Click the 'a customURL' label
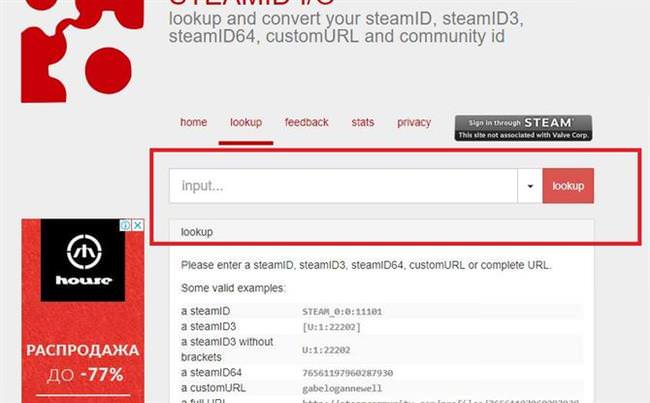The height and width of the screenshot is (403, 650). (x=213, y=388)
